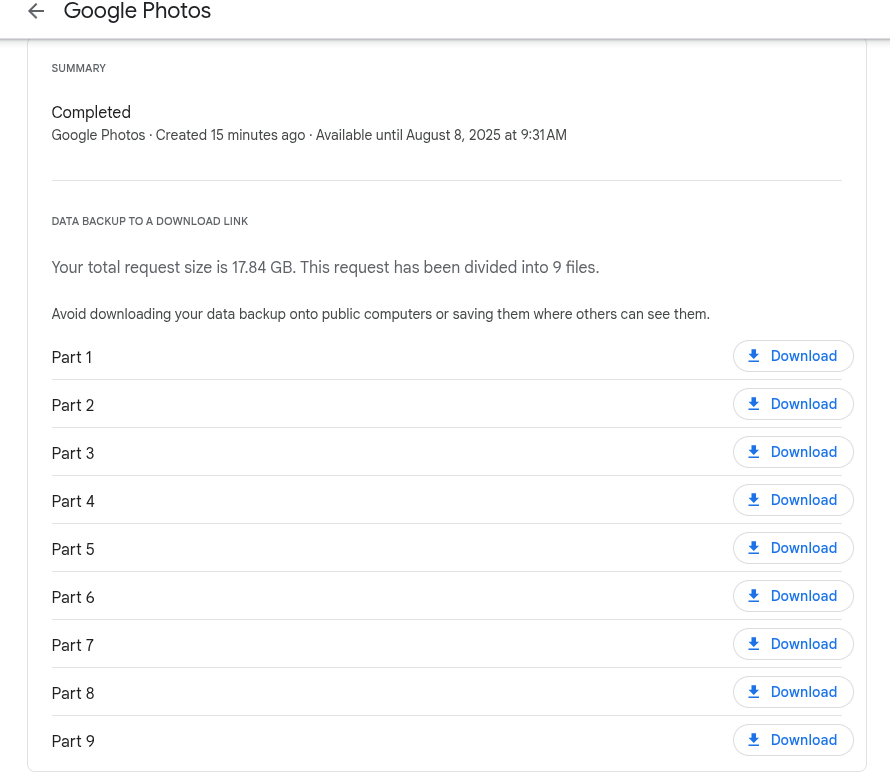Click the Data Backup To A Download Link heading
Screen dimensions: 890x783
coord(150,221)
